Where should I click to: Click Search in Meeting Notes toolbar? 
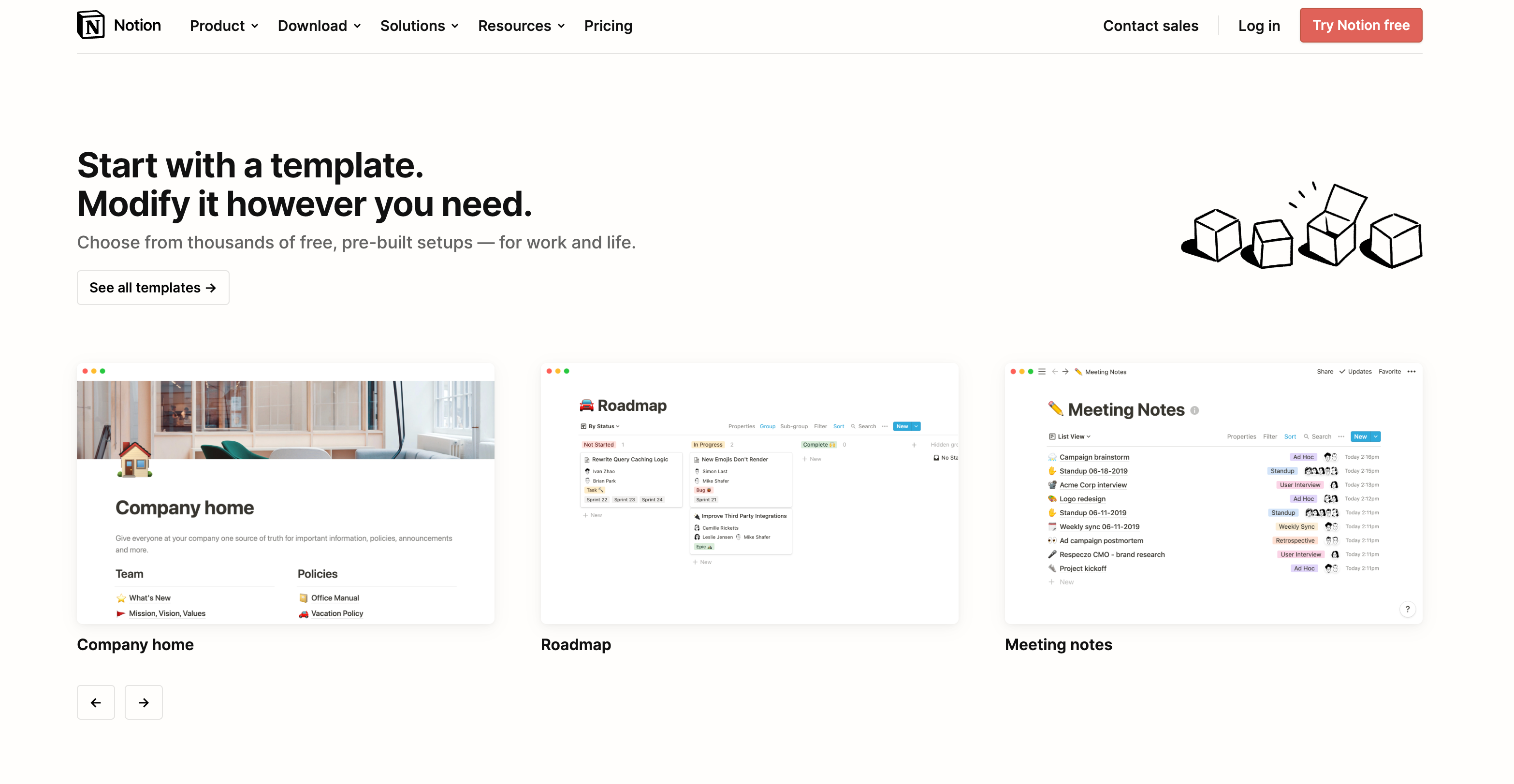point(1317,436)
